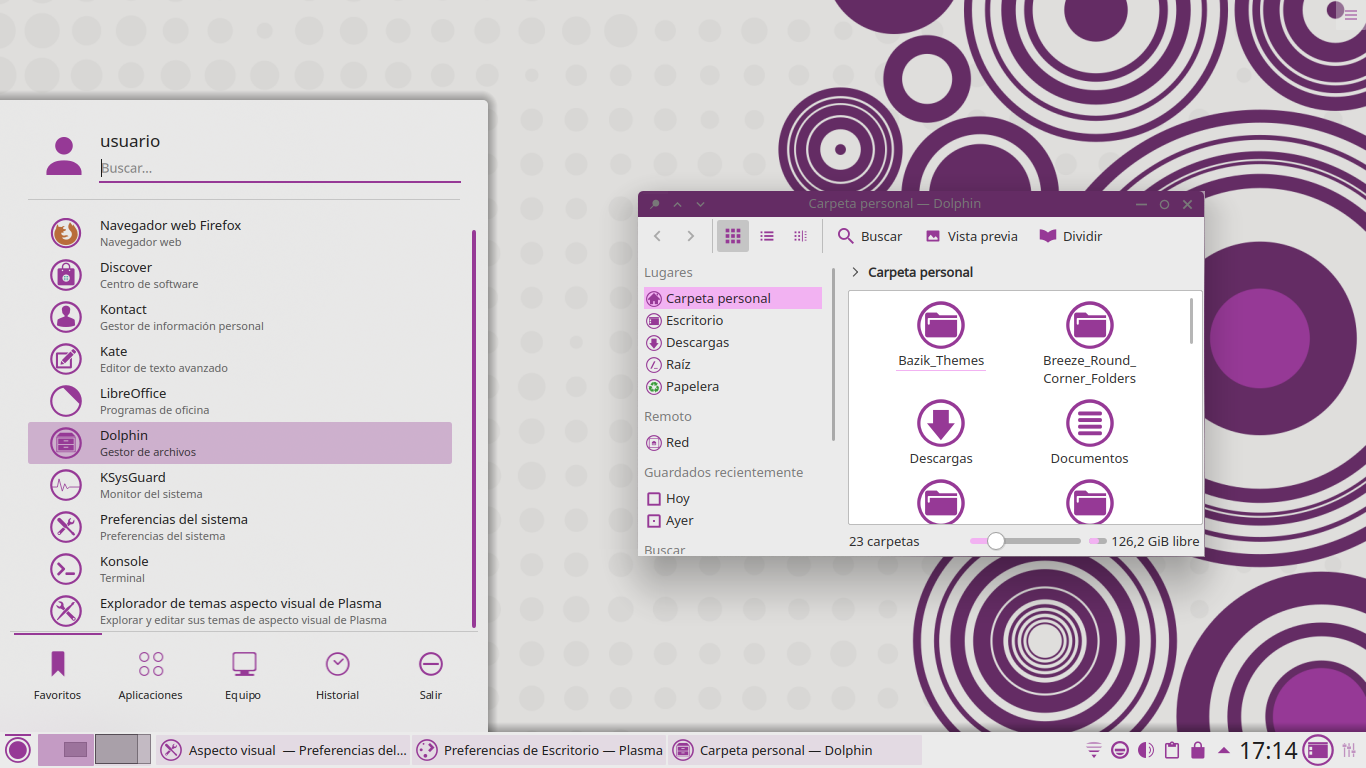
Task: Expand breadcrumb arrow before Carpeta personal
Action: coord(855,272)
